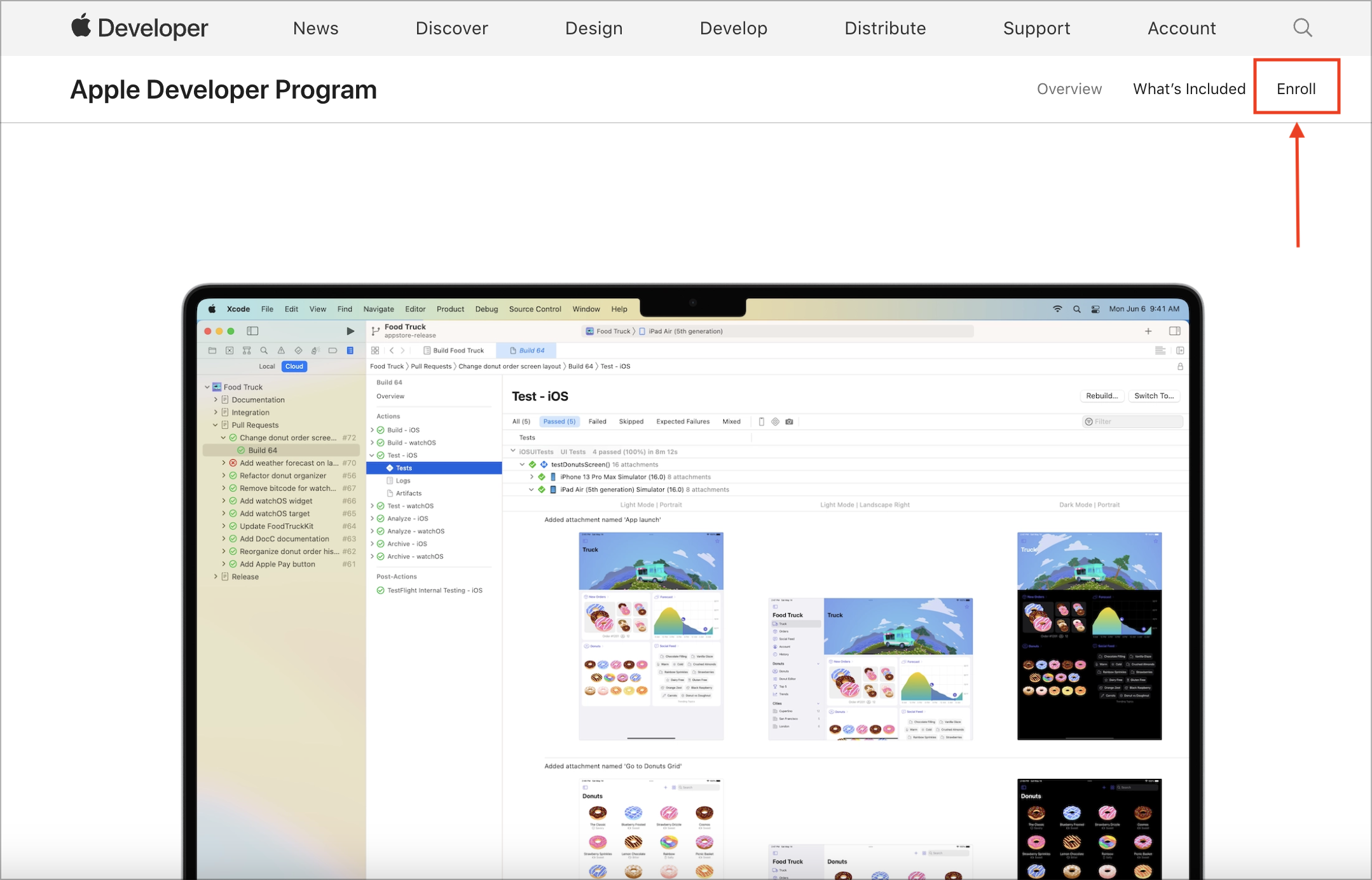Screen dimensions: 1372x880
Task: Select the Failed filter
Action: click(x=597, y=422)
